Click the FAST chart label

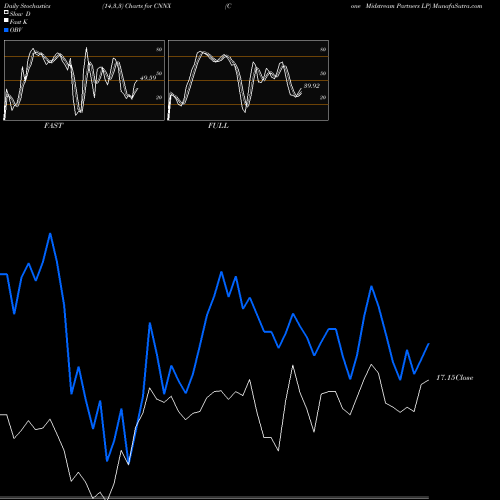pyautogui.click(x=53, y=126)
